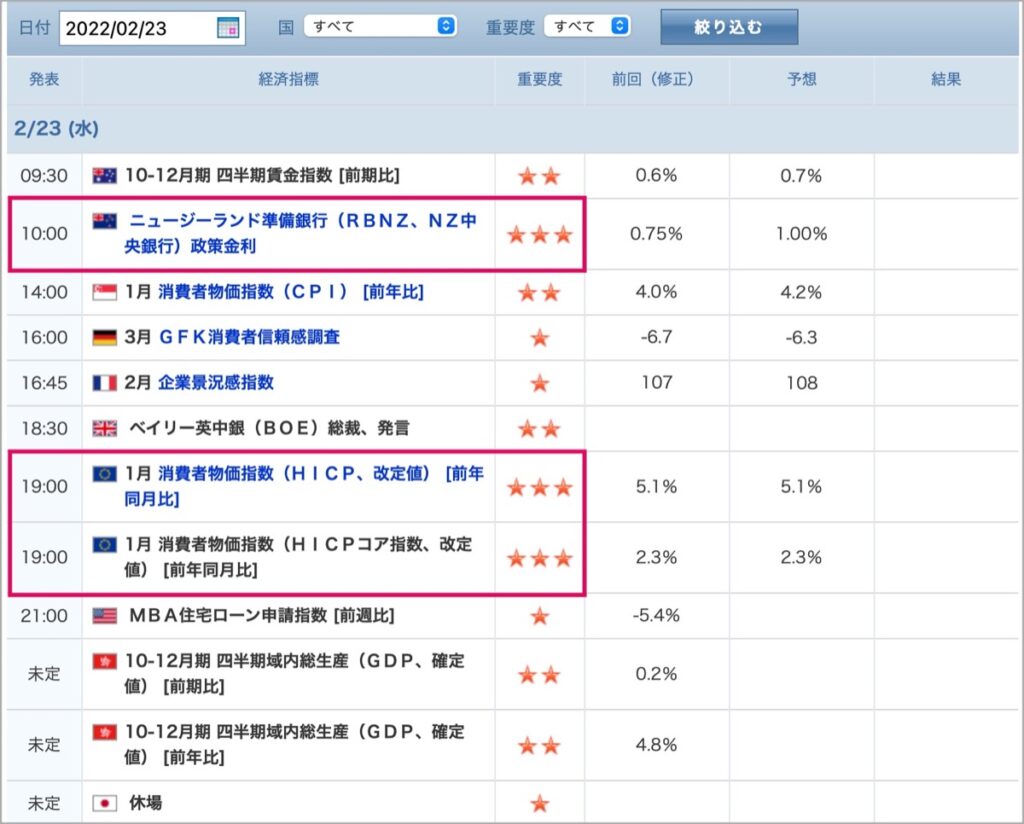Click the US flag beside MBA住宅ローン申請指数

(104, 616)
